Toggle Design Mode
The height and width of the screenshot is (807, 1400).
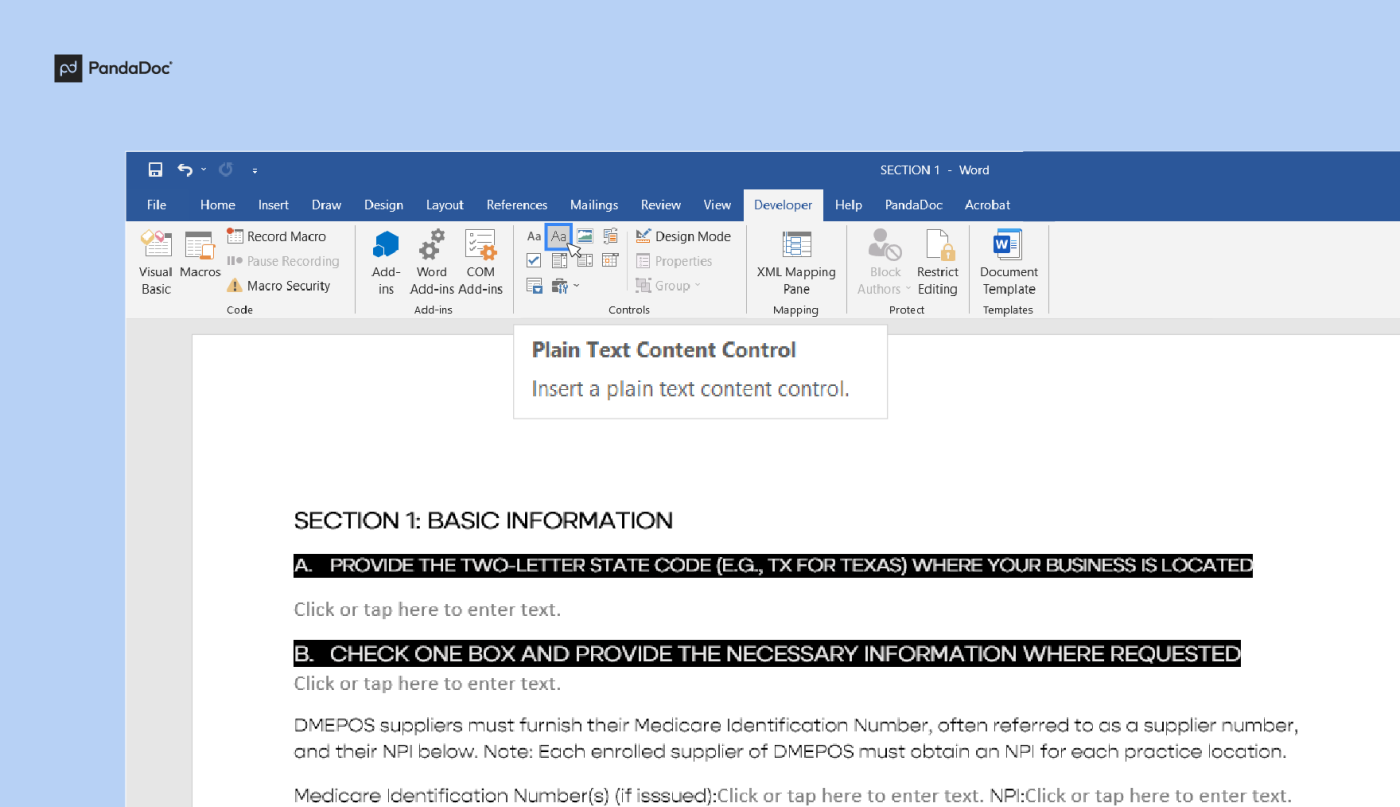coord(683,236)
